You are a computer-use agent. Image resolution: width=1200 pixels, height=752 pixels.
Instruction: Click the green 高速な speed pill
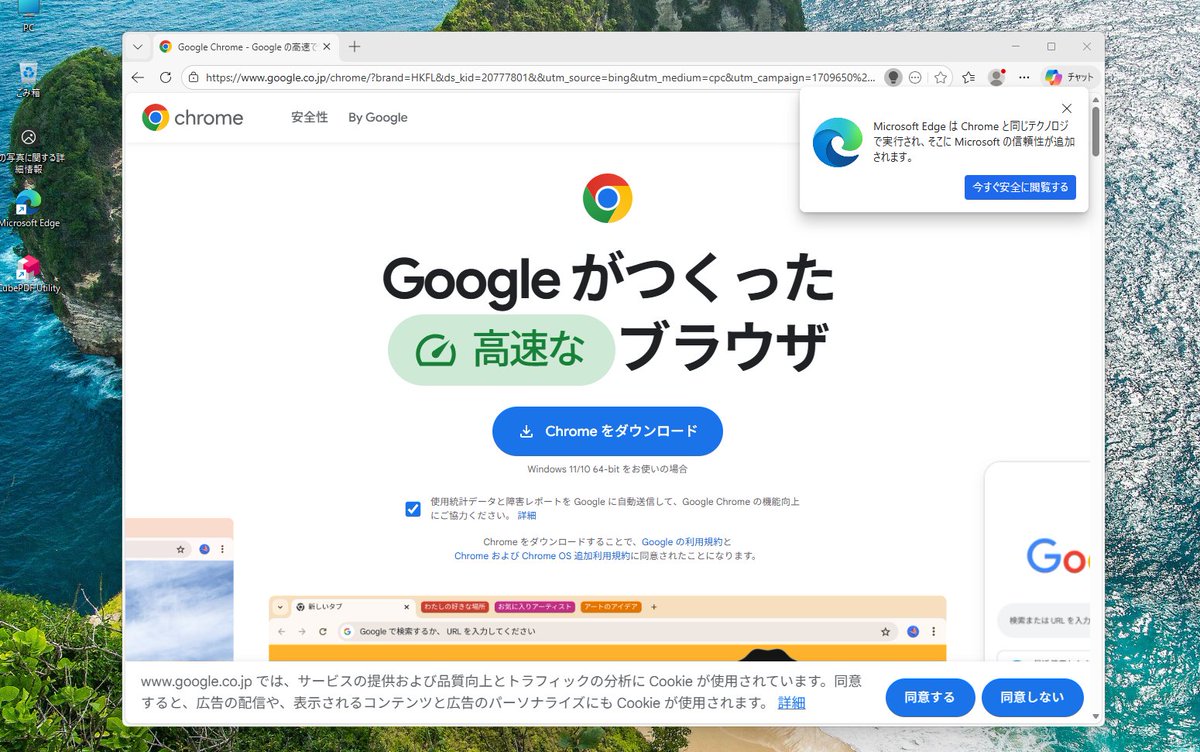point(501,350)
